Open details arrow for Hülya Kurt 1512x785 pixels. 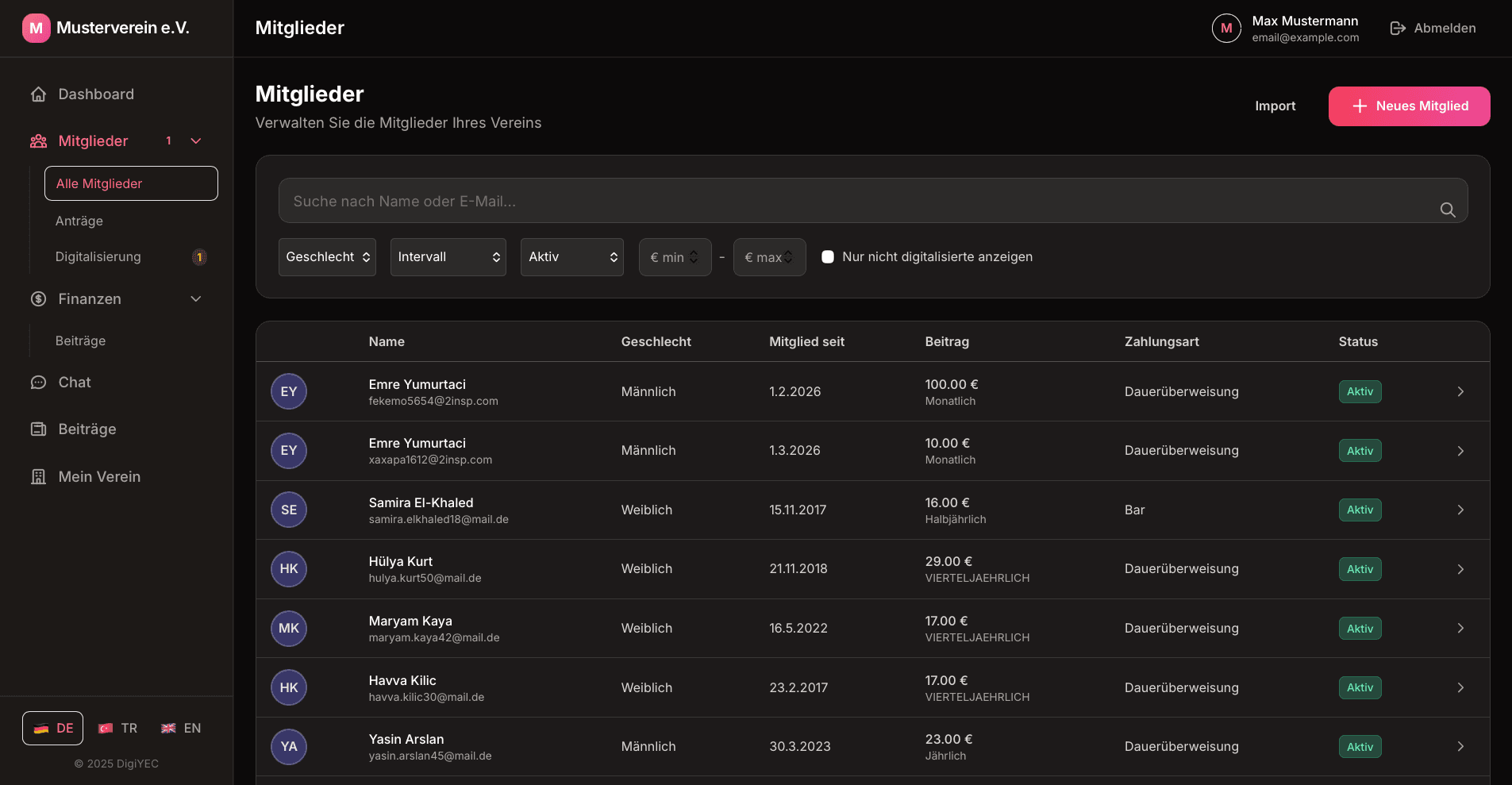(1460, 569)
